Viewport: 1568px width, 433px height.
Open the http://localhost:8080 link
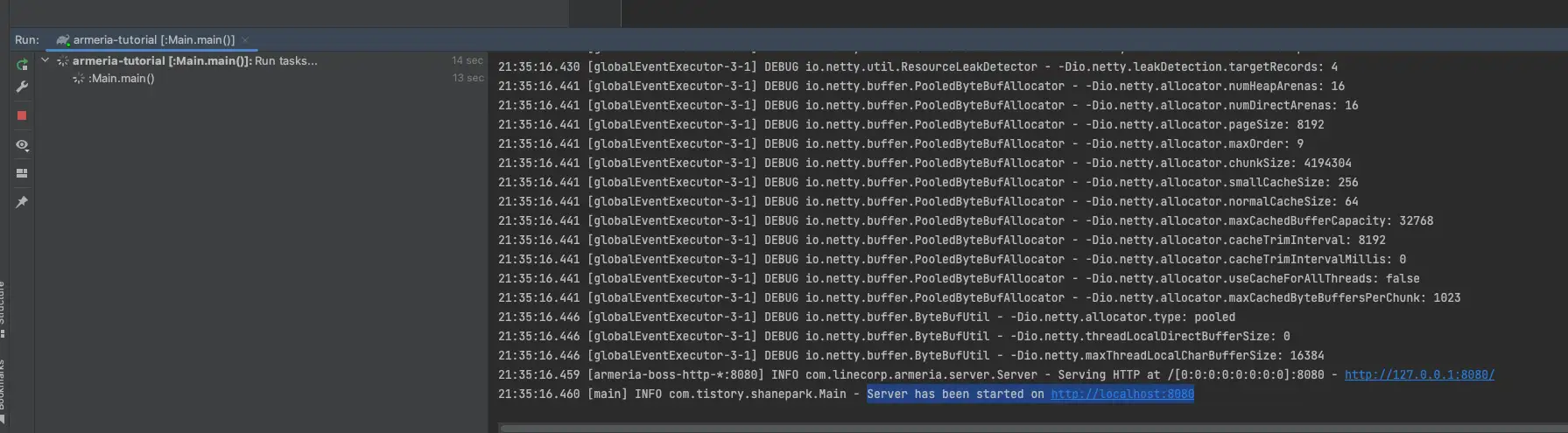tap(1122, 395)
